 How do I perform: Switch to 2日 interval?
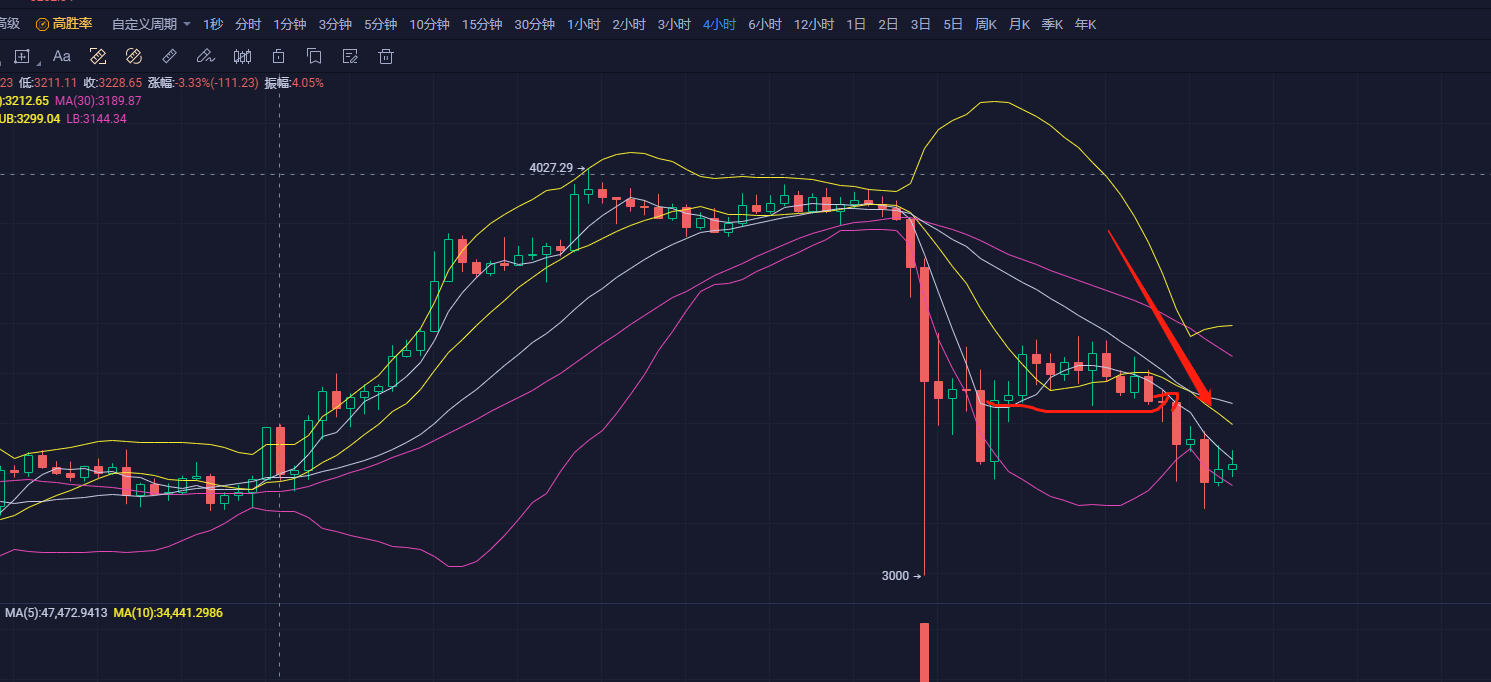coord(888,24)
